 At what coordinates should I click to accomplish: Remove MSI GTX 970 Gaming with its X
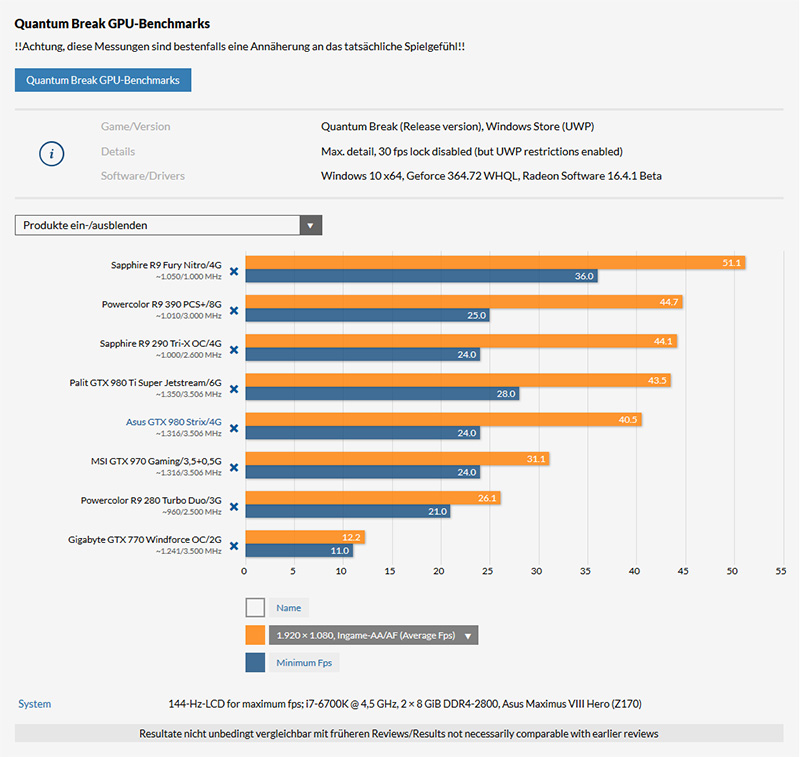(234, 468)
